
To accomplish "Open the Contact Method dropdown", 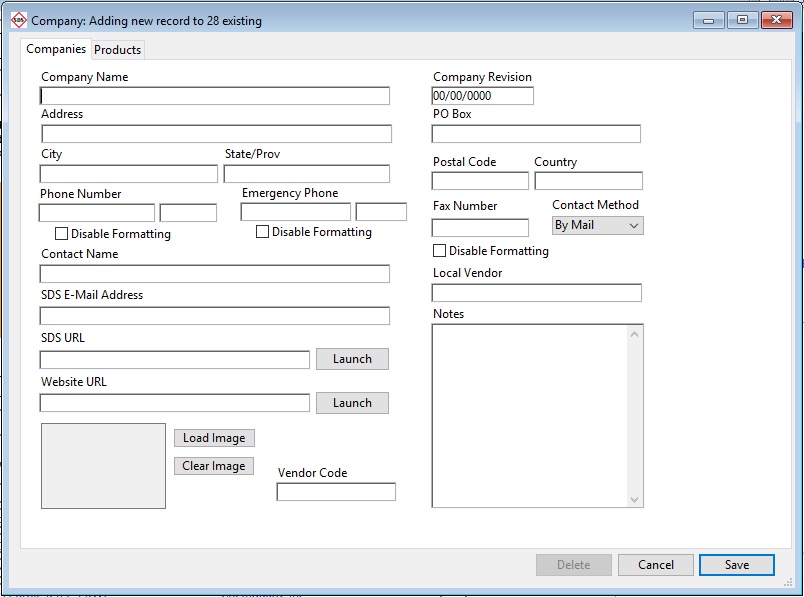I will (x=597, y=225).
